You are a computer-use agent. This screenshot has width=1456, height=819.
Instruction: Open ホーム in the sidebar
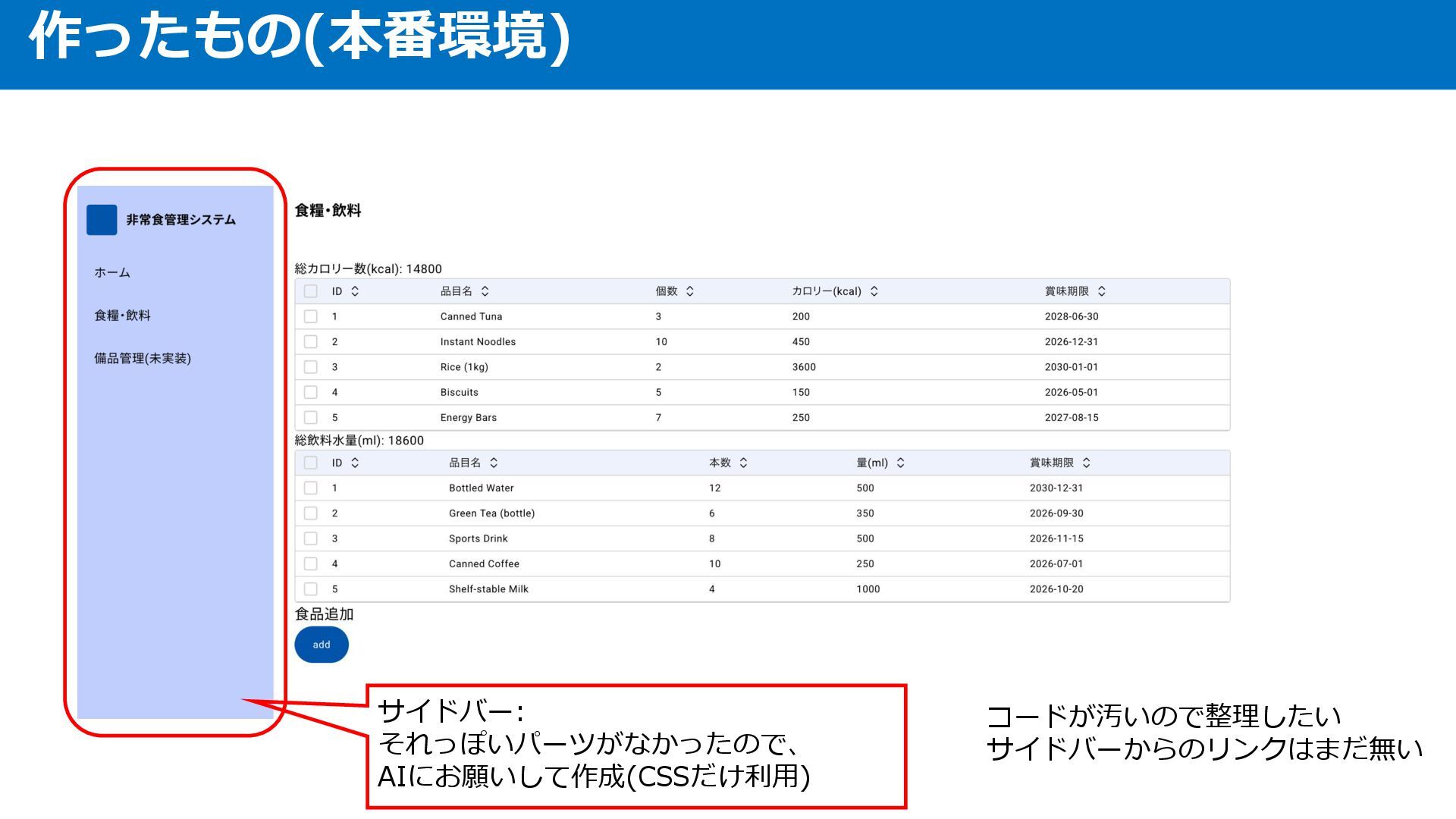tap(112, 272)
